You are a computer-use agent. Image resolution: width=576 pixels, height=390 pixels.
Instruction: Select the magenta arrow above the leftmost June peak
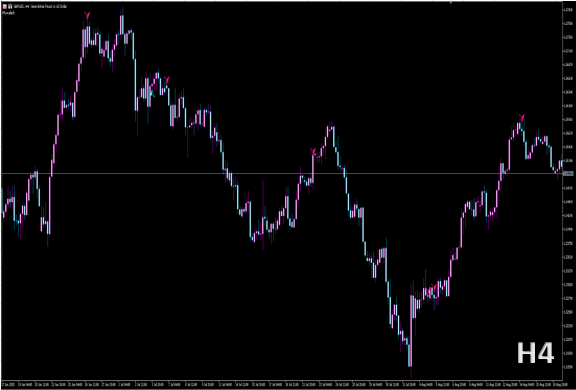pos(87,15)
